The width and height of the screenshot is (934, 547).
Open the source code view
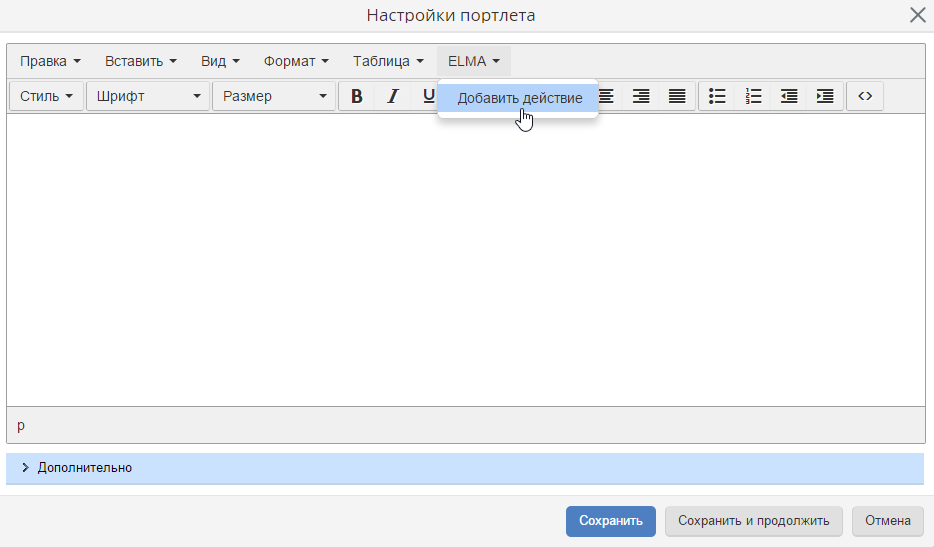865,96
